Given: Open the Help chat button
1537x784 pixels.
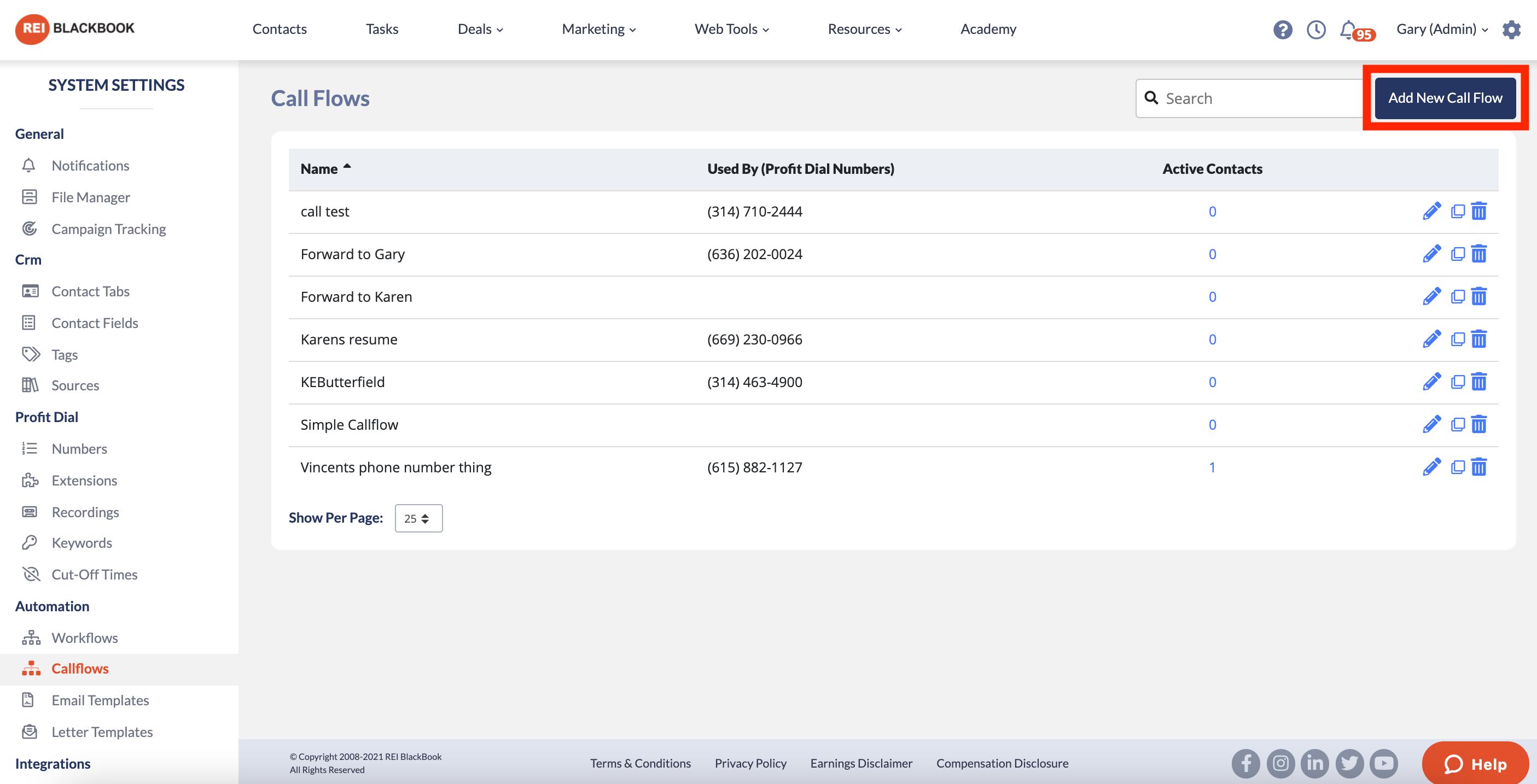Looking at the screenshot, I should click(x=1475, y=764).
